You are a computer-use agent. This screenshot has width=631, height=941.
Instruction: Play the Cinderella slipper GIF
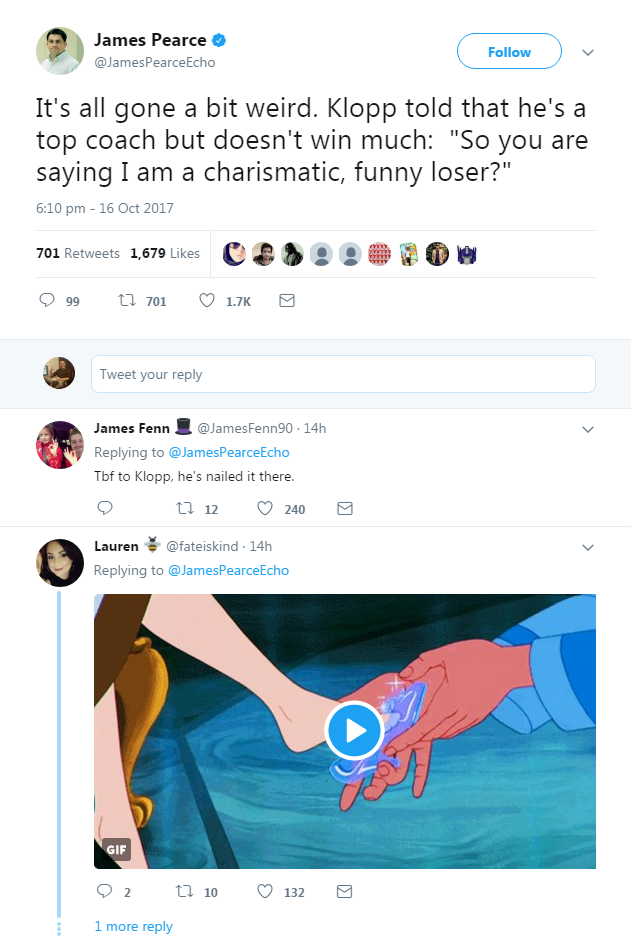[x=354, y=730]
